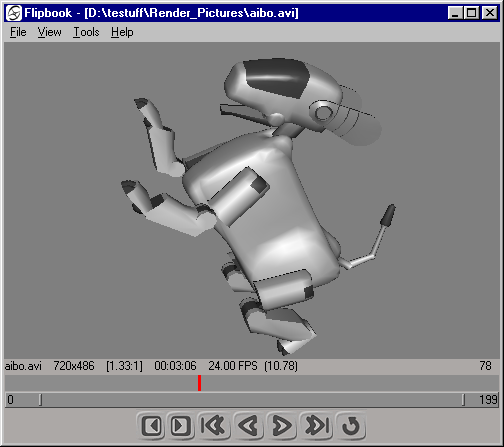This screenshot has height=447, width=504.
Task: Step back one frame button
Action: [x=152, y=425]
